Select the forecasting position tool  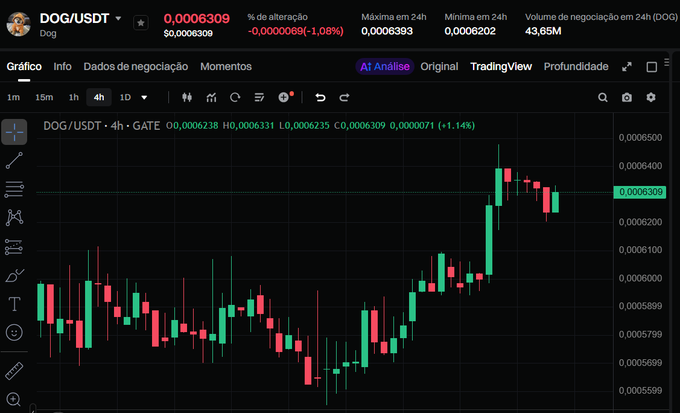point(14,247)
